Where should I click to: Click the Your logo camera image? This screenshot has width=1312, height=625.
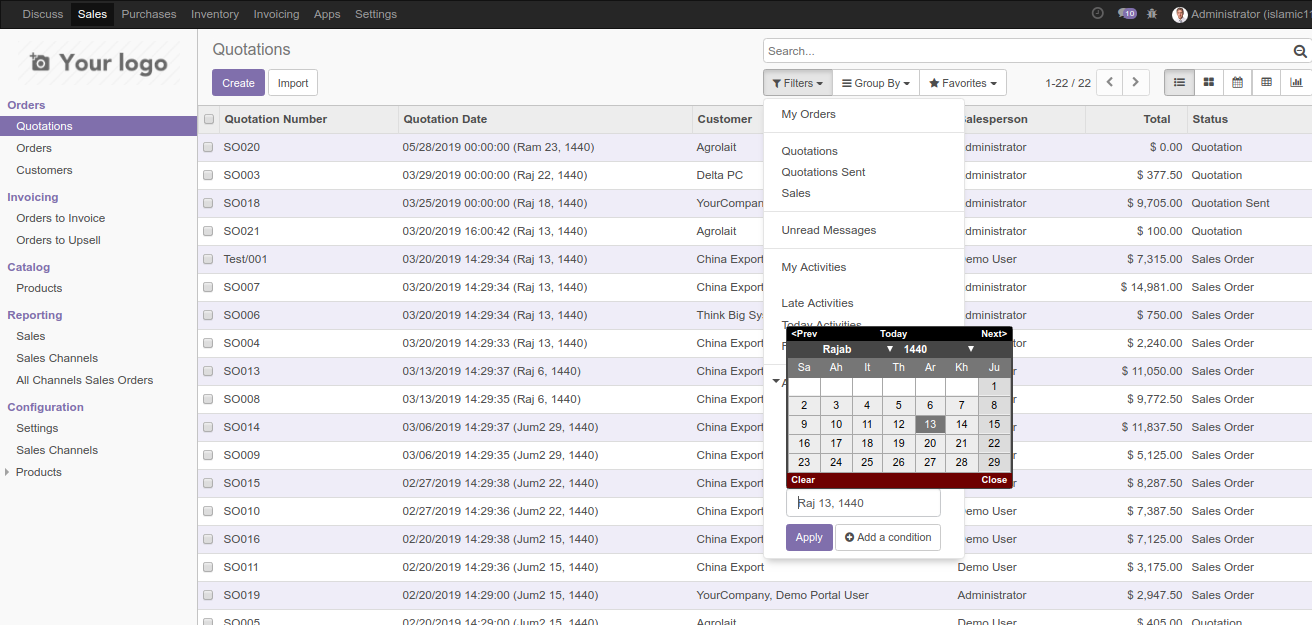pyautogui.click(x=98, y=63)
